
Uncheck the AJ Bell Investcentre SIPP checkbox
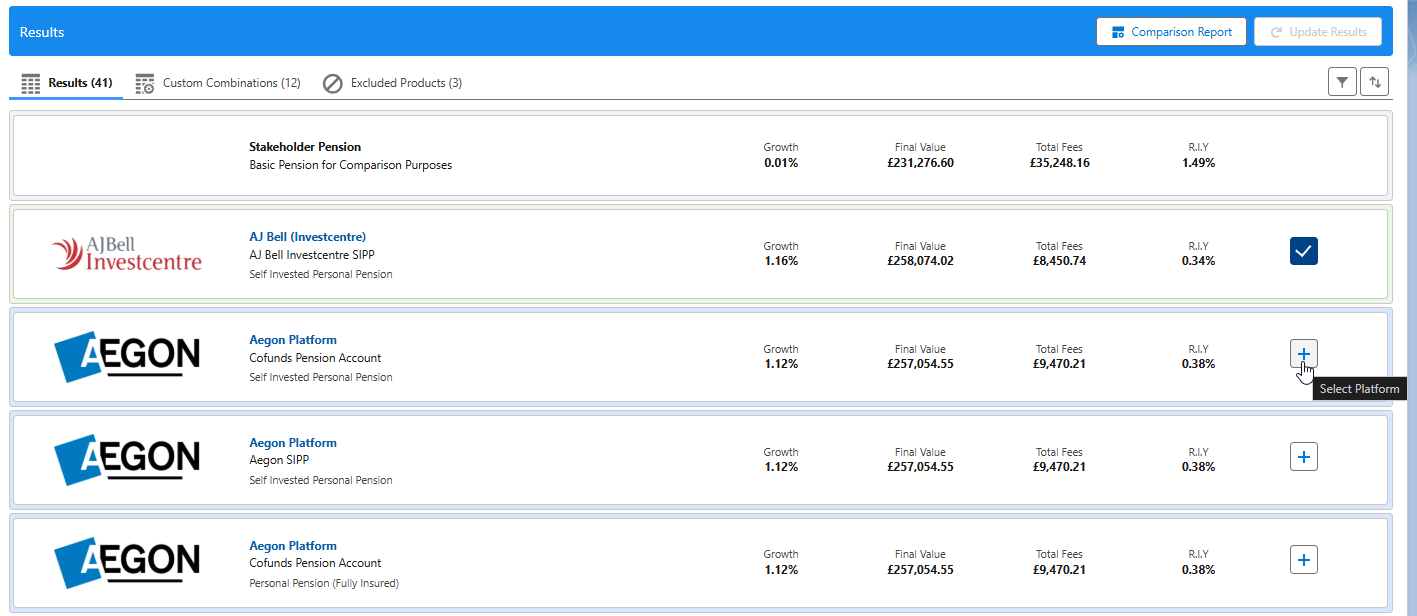coord(1304,252)
